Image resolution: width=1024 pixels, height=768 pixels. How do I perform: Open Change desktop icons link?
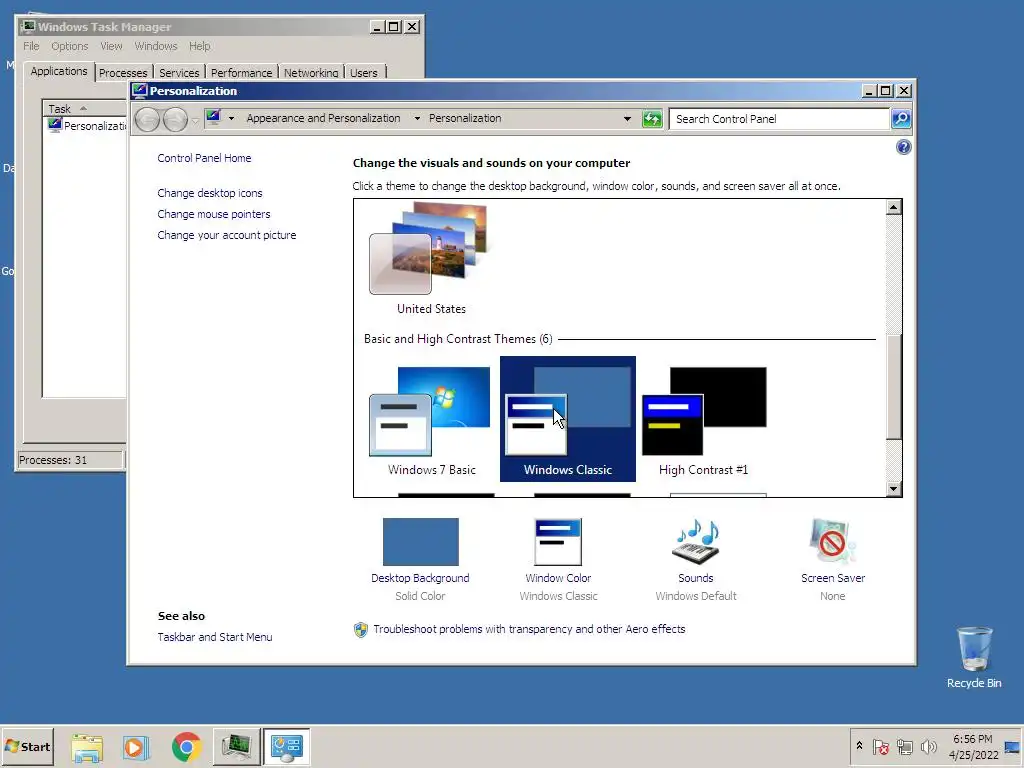(210, 193)
